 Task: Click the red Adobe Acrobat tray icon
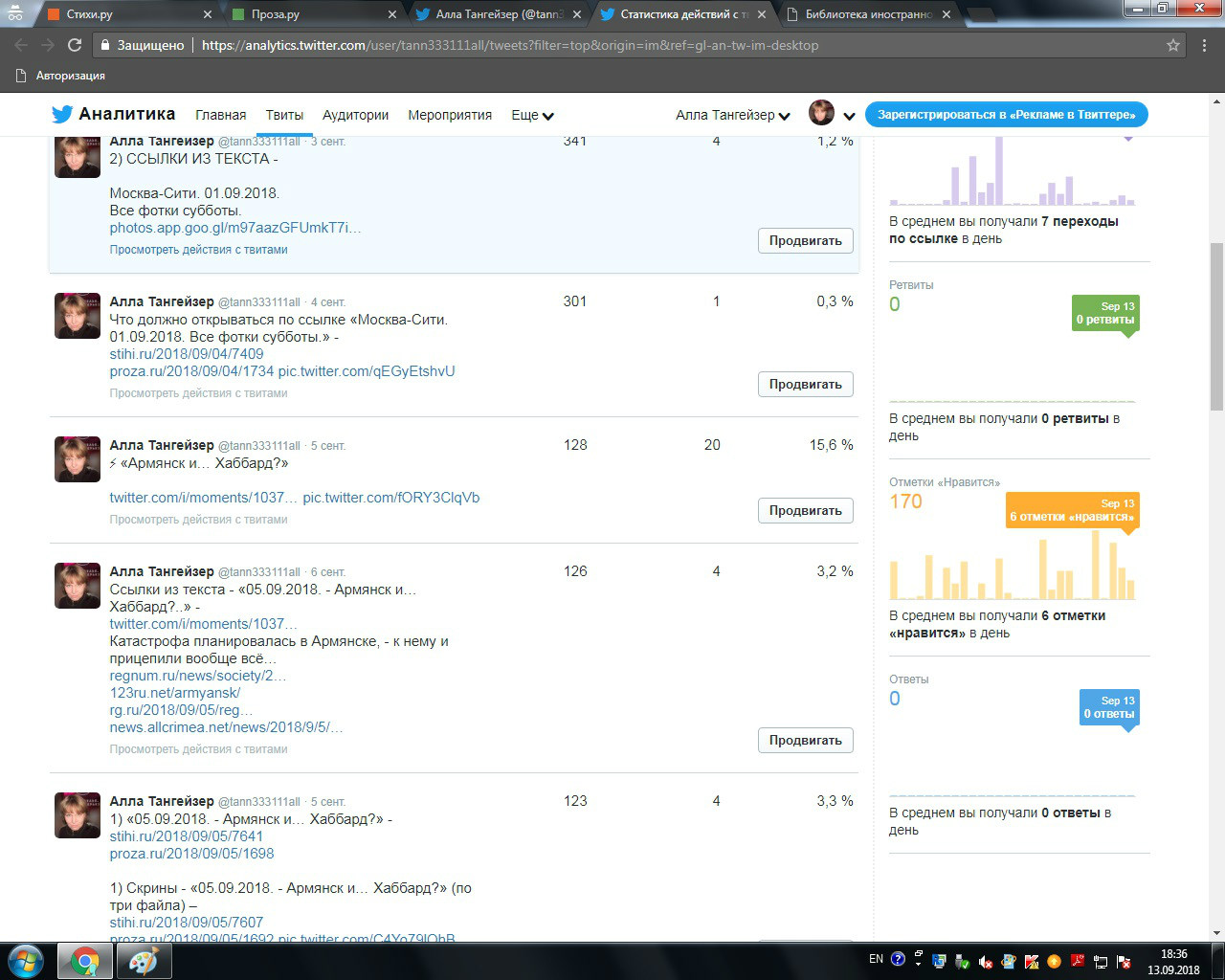pos(1078,962)
